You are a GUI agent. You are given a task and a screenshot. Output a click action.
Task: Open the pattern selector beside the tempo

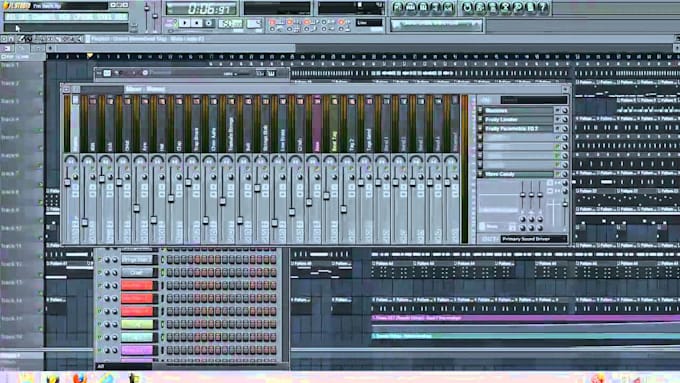[x=254, y=23]
